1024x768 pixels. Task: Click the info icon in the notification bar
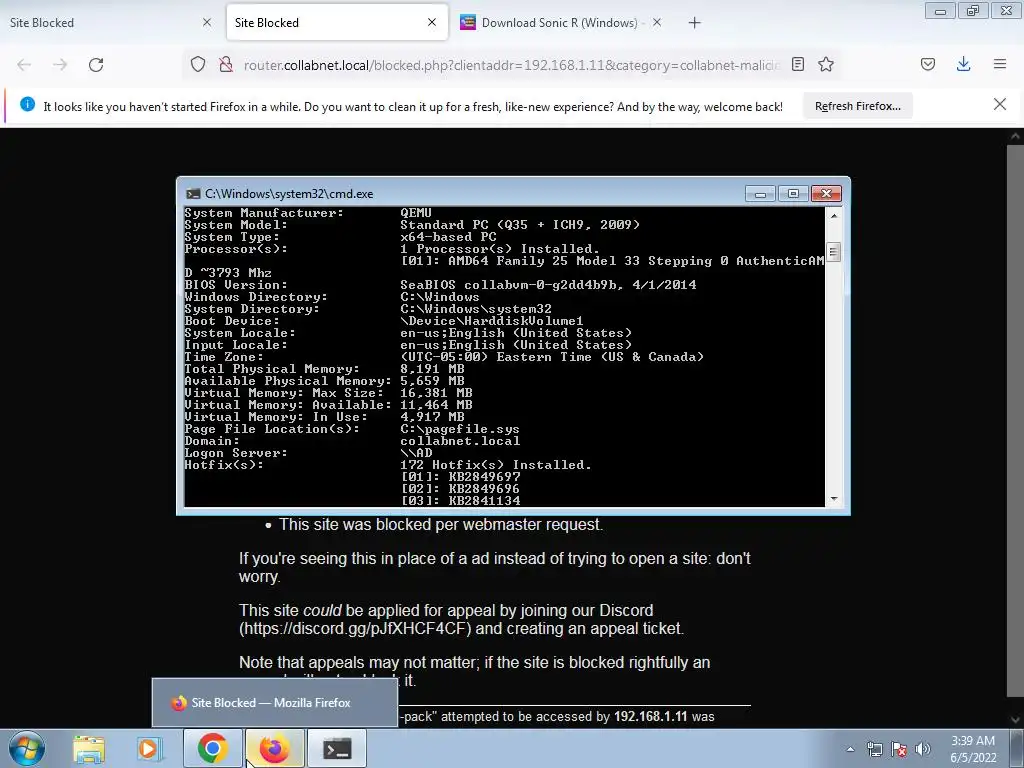coord(27,104)
